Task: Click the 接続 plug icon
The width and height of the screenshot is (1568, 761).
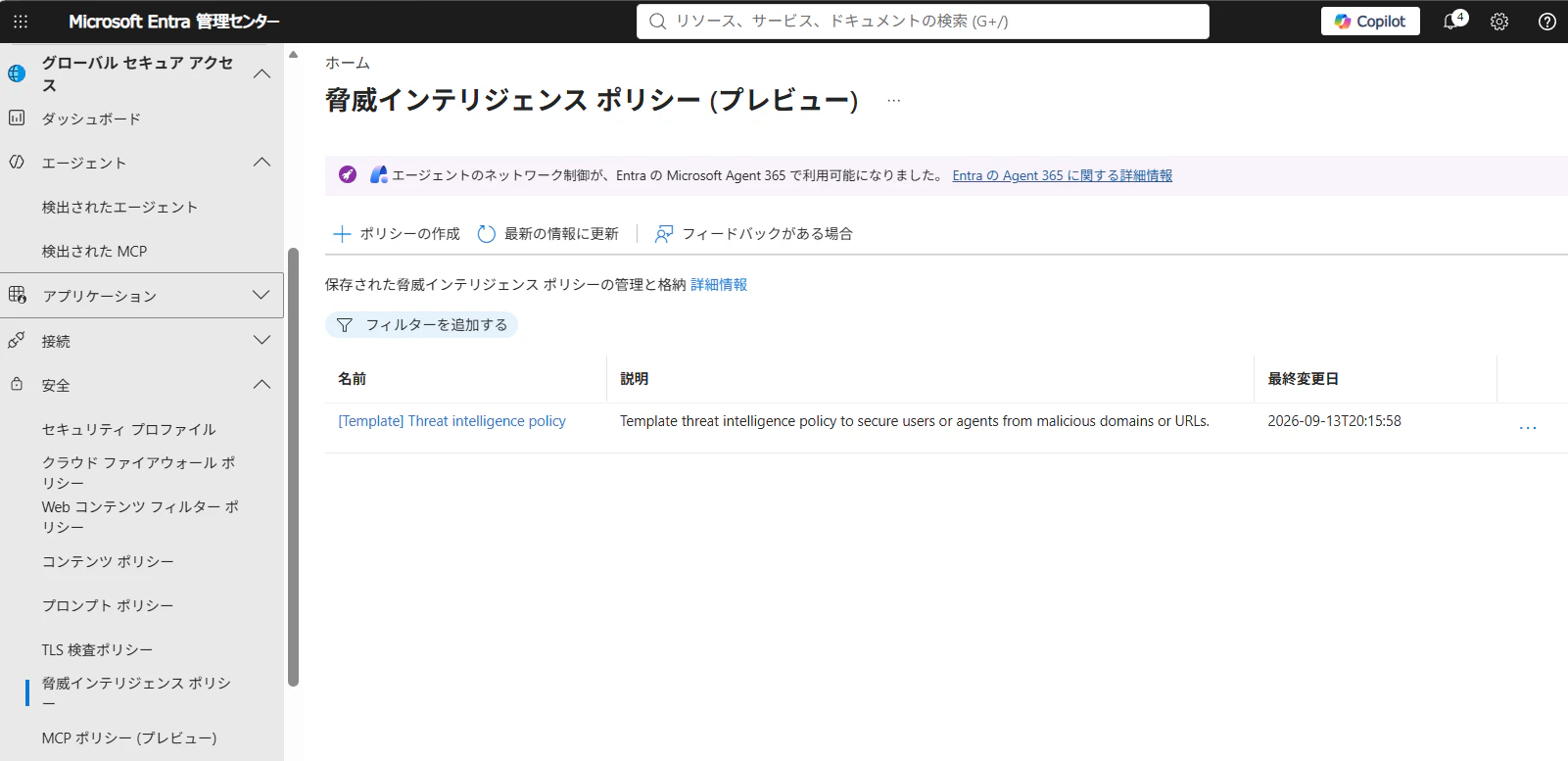Action: point(17,340)
